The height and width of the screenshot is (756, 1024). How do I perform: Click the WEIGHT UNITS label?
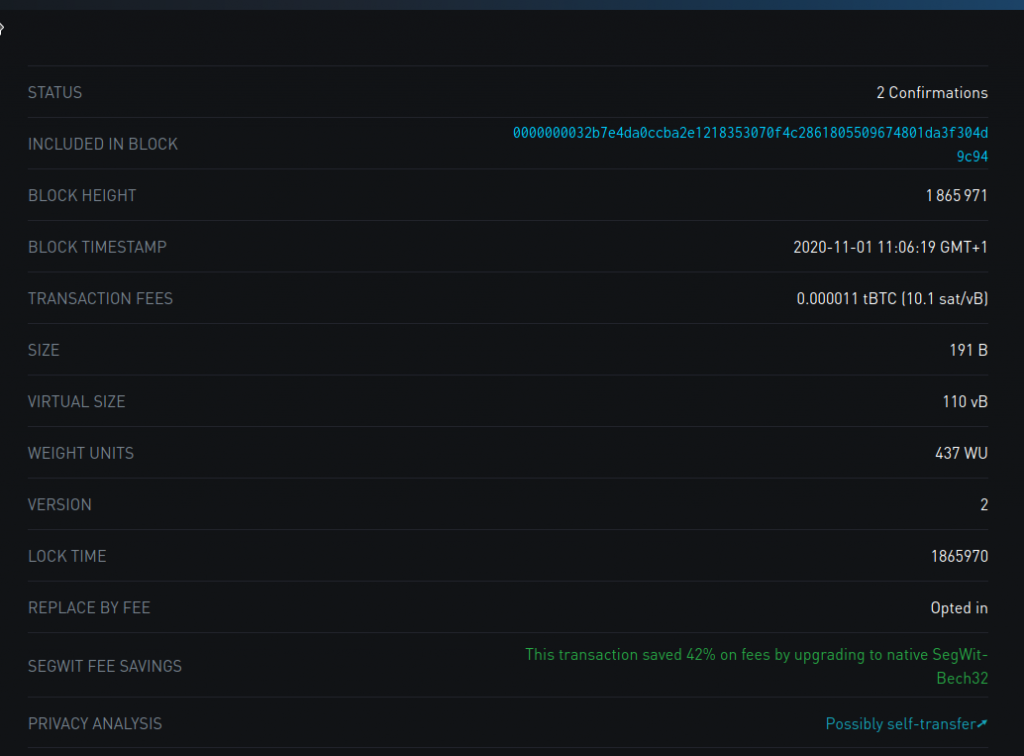point(80,454)
